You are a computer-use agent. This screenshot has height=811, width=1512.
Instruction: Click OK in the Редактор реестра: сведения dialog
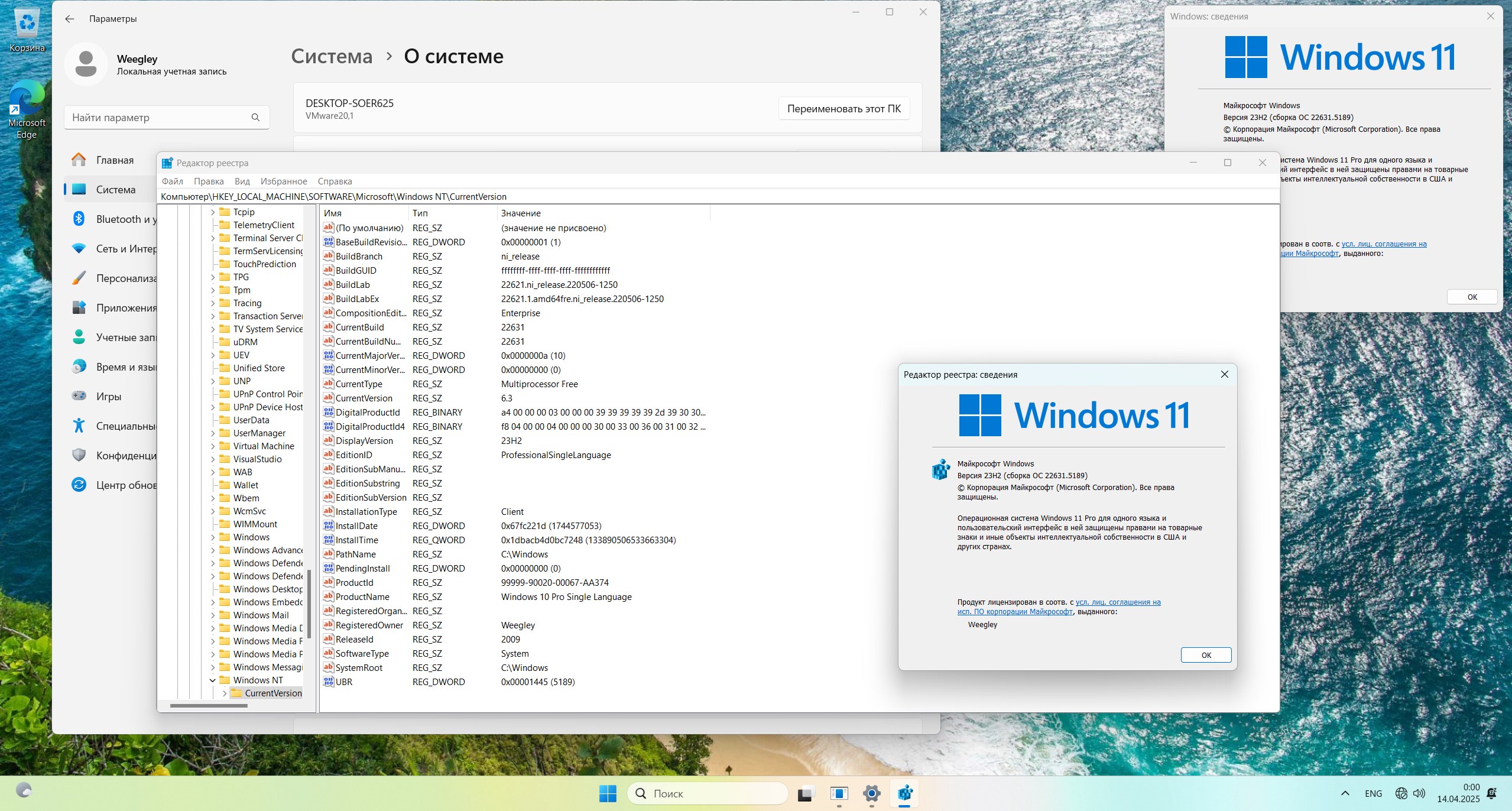click(1205, 654)
